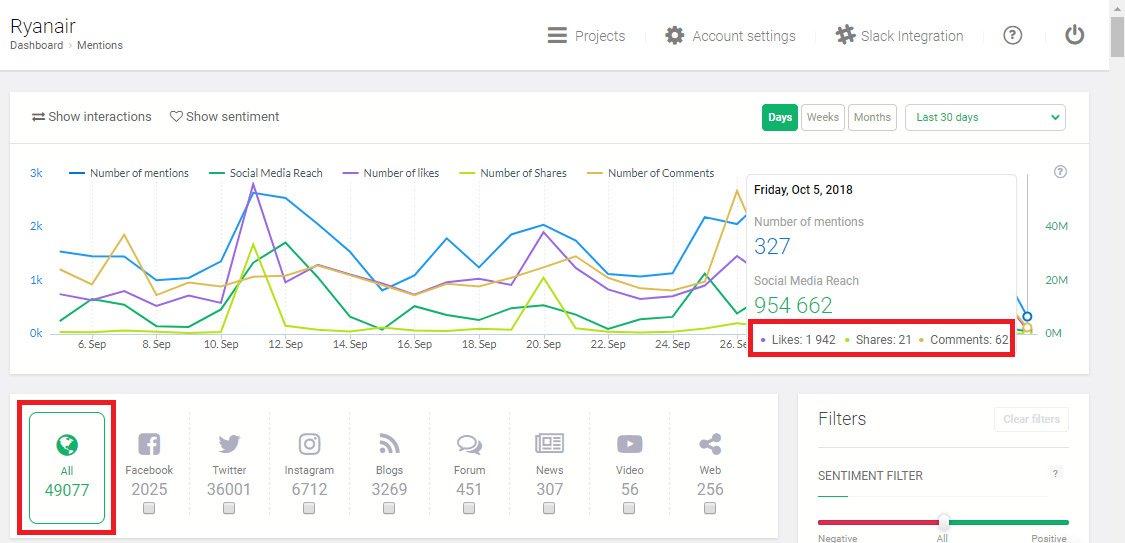
Task: Toggle Number of likes legend item
Action: click(x=391, y=173)
